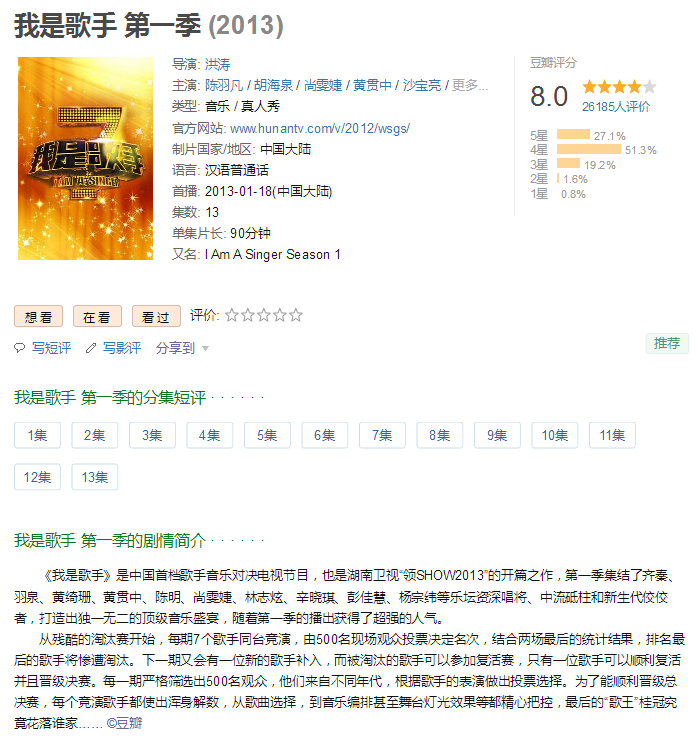
Task: Click the green 推荐 button
Action: click(x=667, y=343)
